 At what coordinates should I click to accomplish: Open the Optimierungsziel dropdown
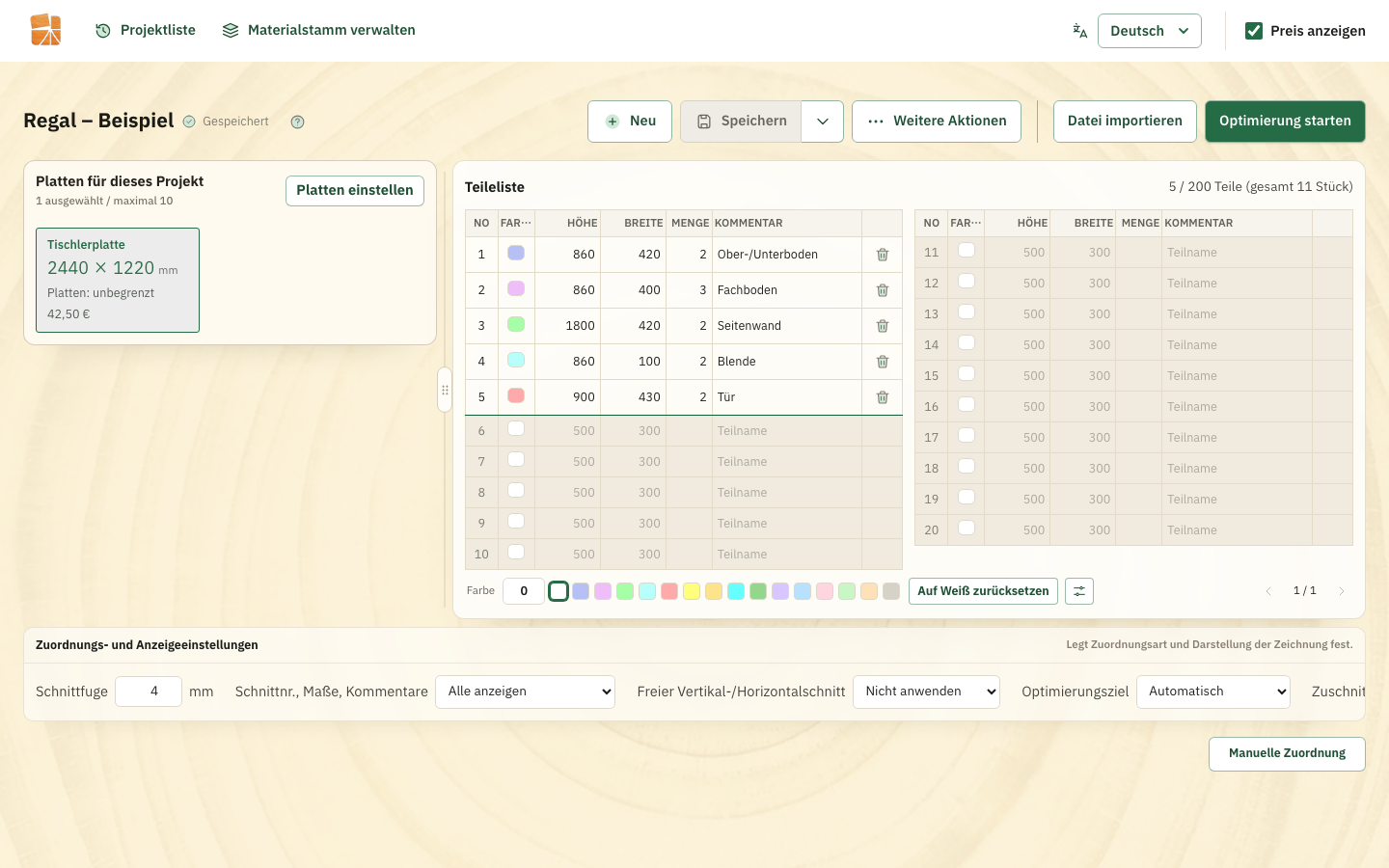(1213, 692)
